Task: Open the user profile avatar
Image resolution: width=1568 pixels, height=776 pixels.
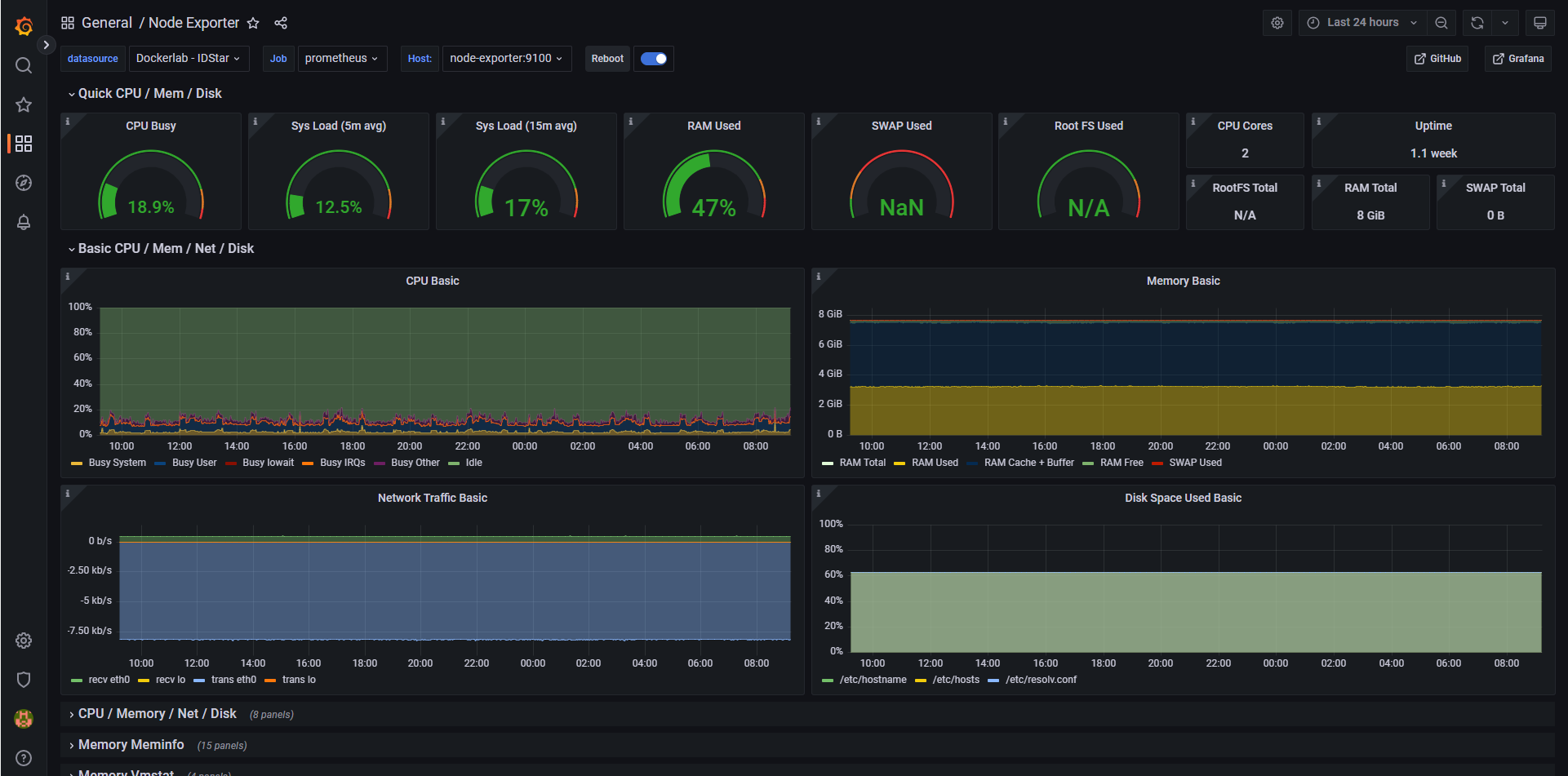Action: pos(24,719)
